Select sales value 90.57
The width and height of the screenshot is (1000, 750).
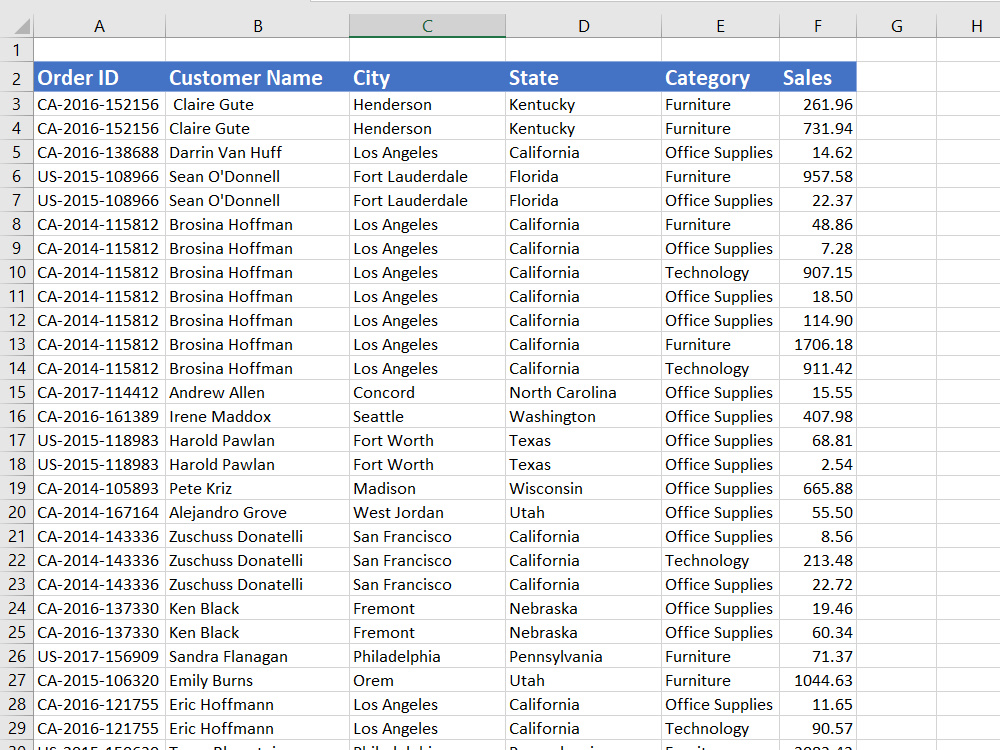click(818, 728)
